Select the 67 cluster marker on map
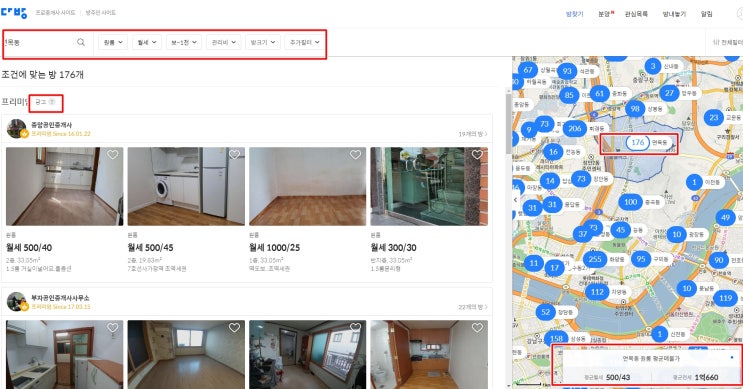The width and height of the screenshot is (743, 389). pyautogui.click(x=528, y=70)
